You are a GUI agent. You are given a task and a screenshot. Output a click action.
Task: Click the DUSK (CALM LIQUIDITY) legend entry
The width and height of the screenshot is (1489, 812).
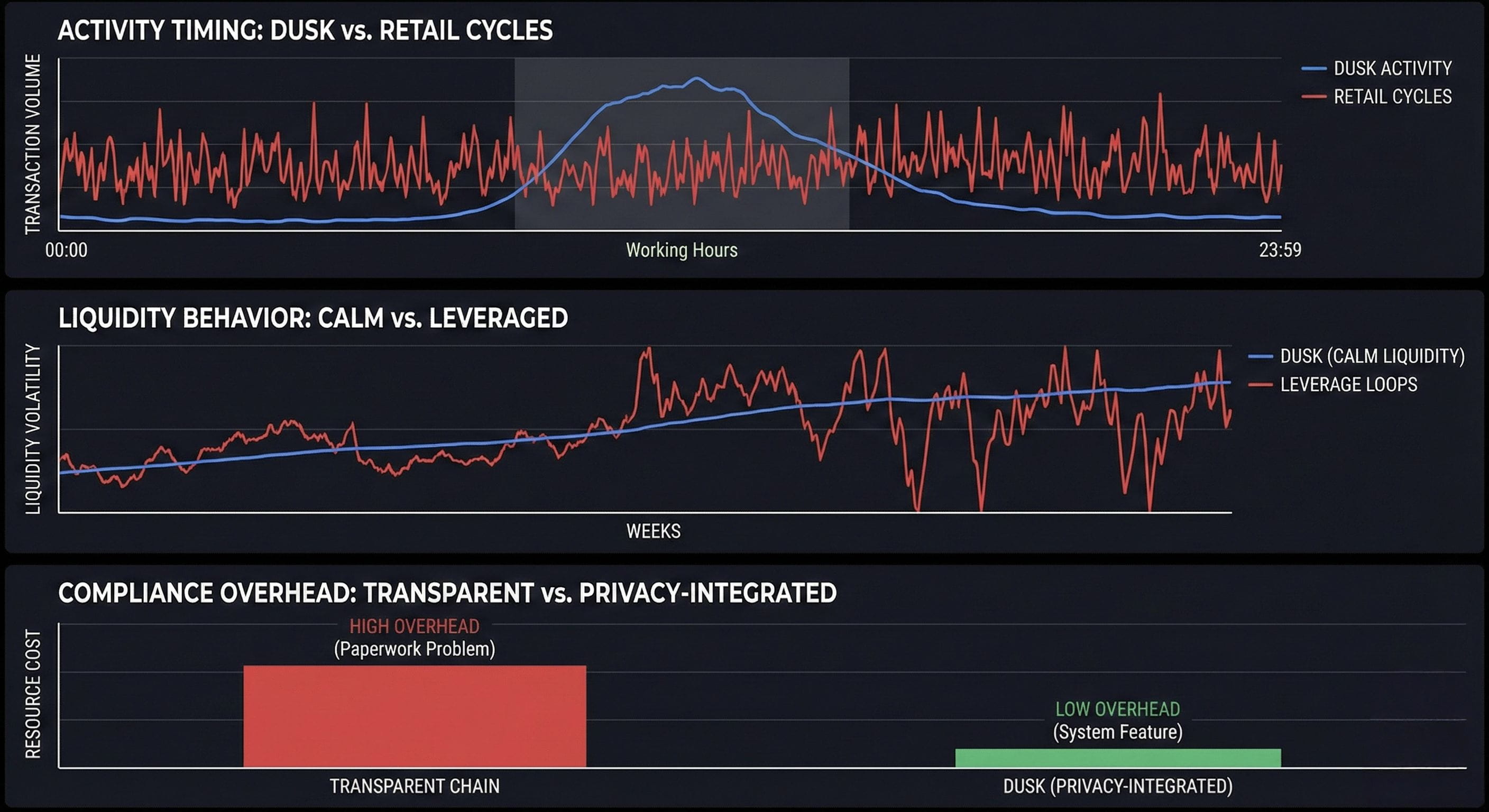tap(1372, 356)
